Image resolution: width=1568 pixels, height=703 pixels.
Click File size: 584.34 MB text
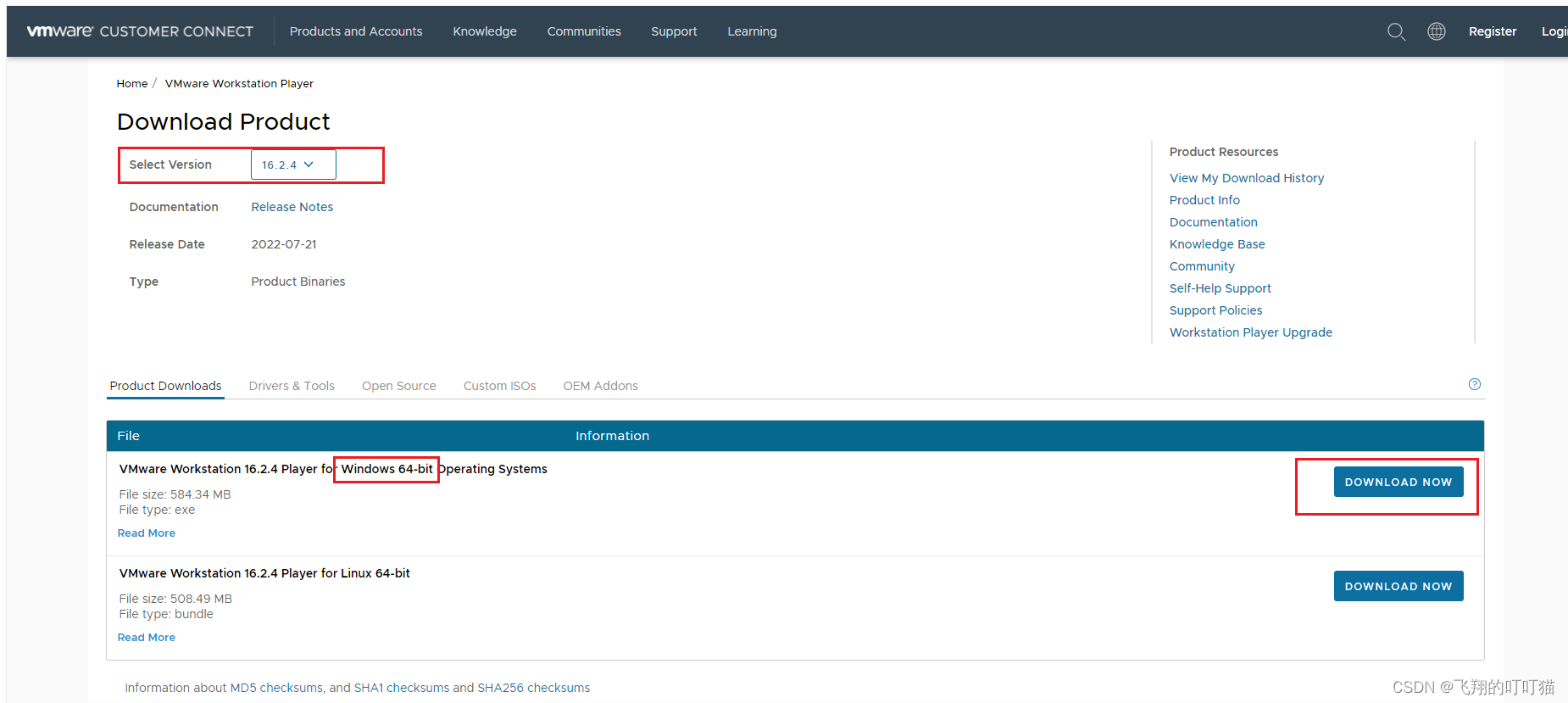pos(175,494)
